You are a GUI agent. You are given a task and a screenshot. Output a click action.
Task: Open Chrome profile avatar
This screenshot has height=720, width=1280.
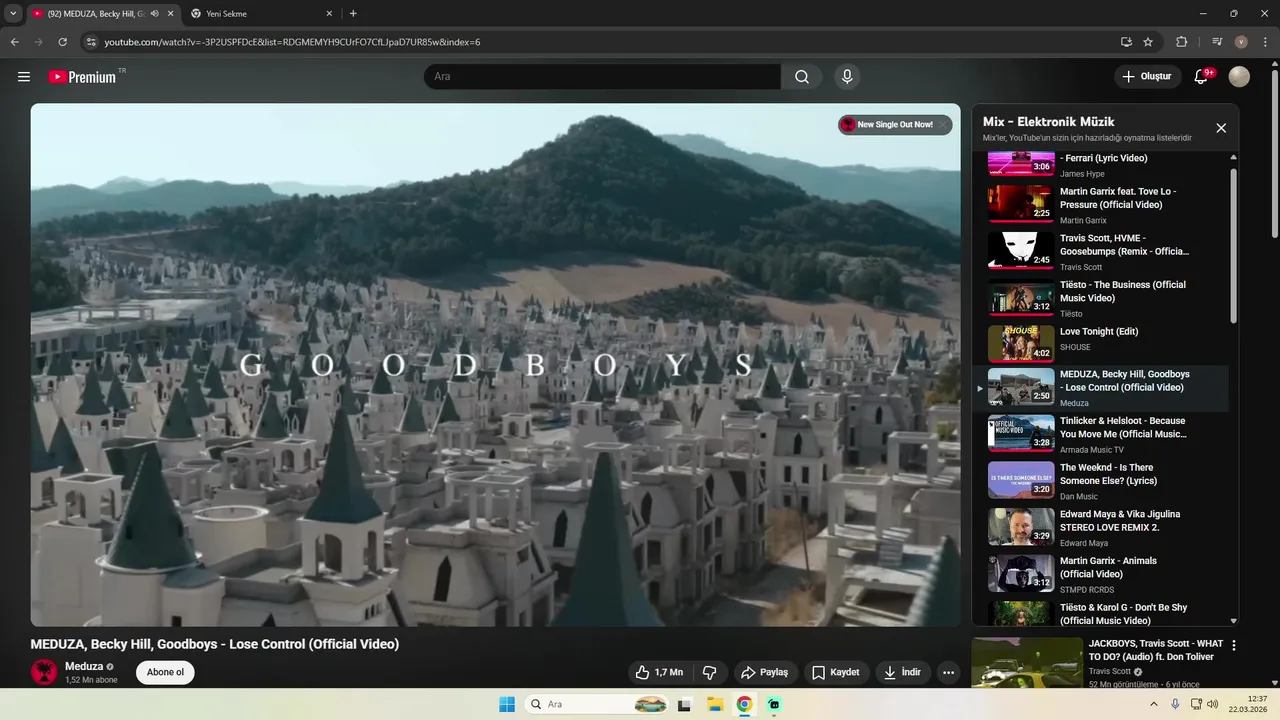1241,42
